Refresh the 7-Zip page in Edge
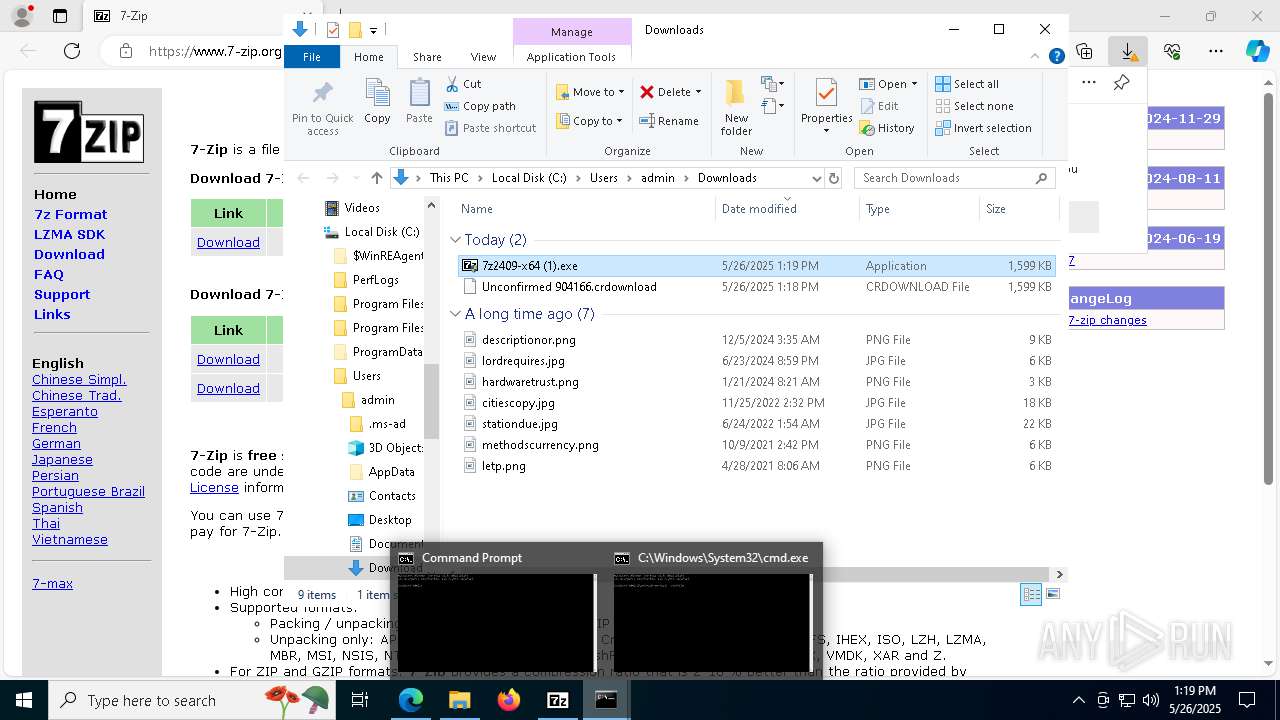The image size is (1280, 720). (x=72, y=51)
